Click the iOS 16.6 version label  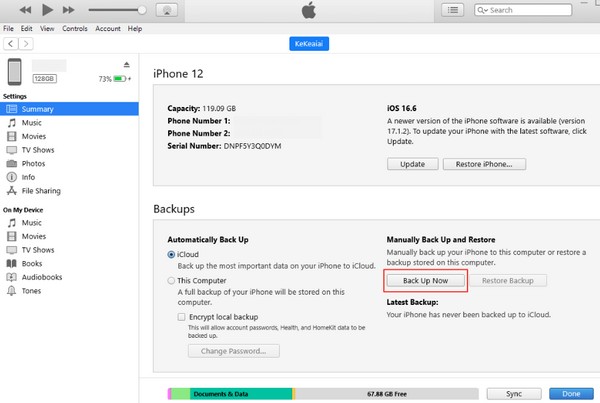click(x=401, y=108)
